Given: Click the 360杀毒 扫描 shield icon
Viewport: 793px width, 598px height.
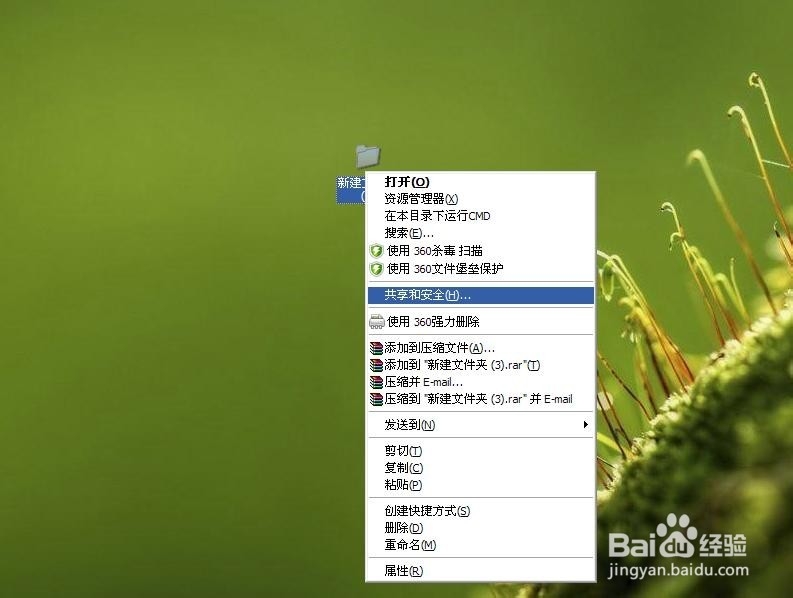Looking at the screenshot, I should pyautogui.click(x=376, y=251).
